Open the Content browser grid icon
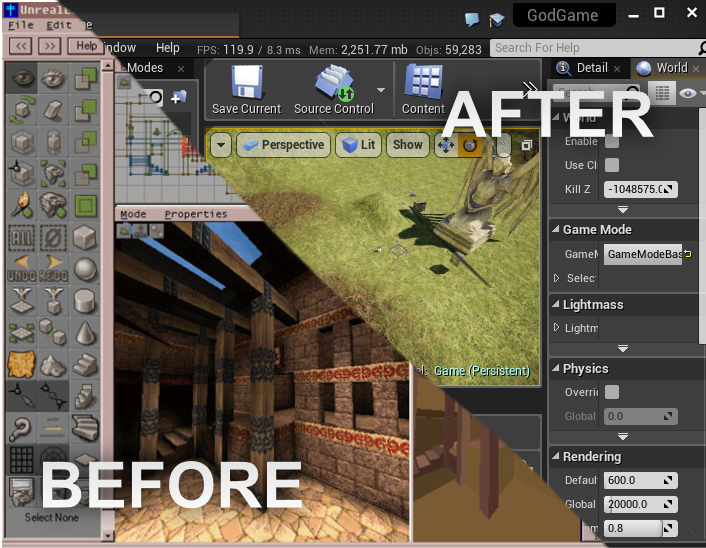Viewport: 706px width, 548px height. click(423, 90)
